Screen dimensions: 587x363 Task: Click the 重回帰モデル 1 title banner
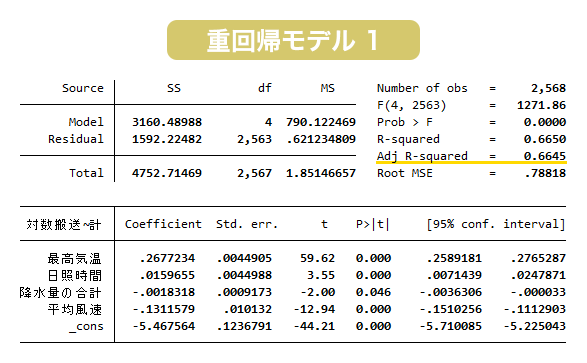point(293,40)
